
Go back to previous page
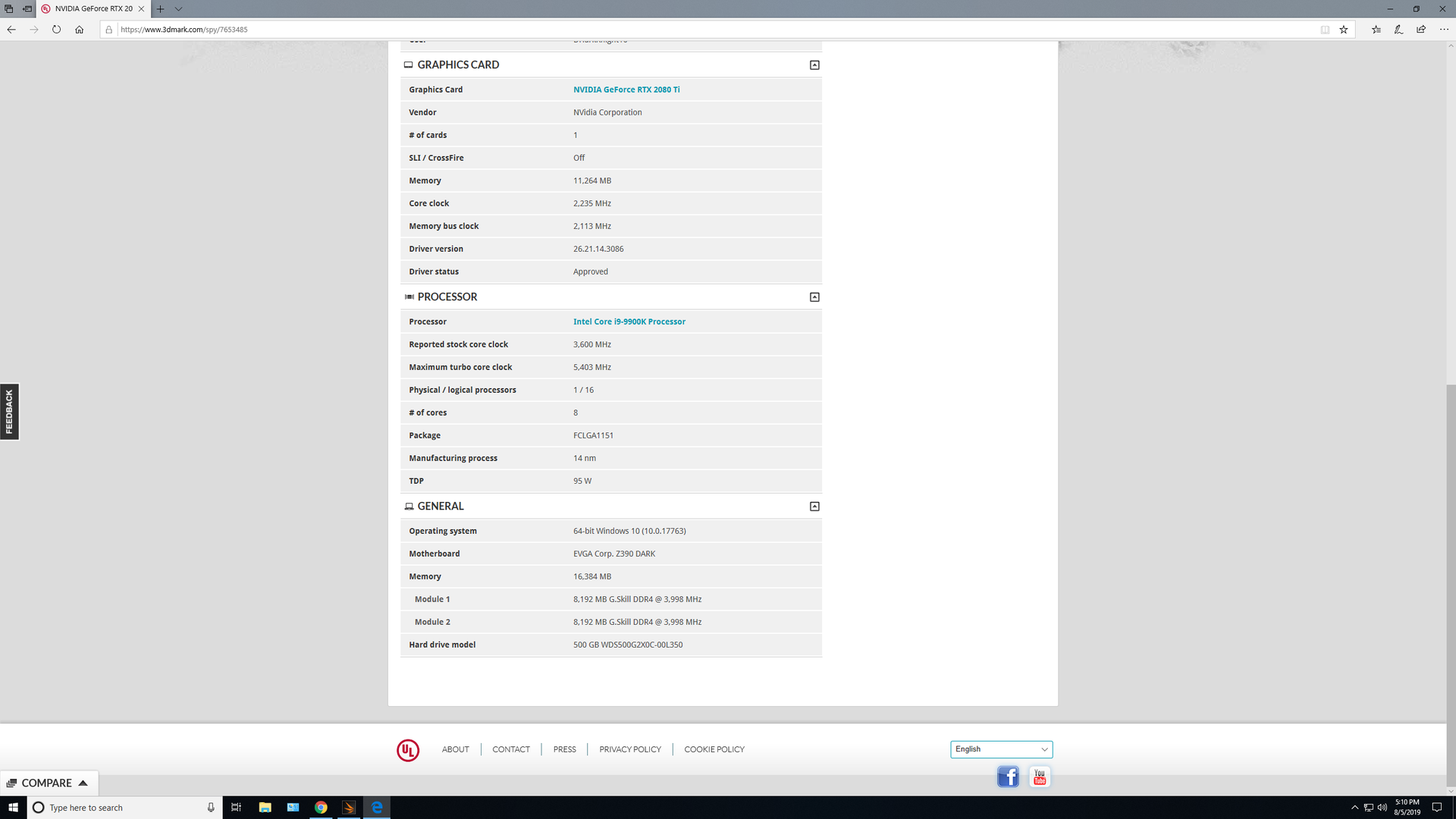(11, 30)
